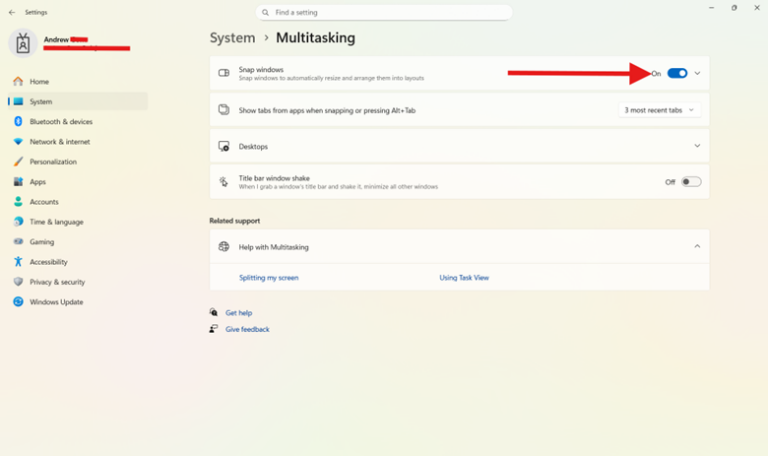Click the Title bar window shake label
Viewport: 768px width, 456px height.
[x=274, y=178]
